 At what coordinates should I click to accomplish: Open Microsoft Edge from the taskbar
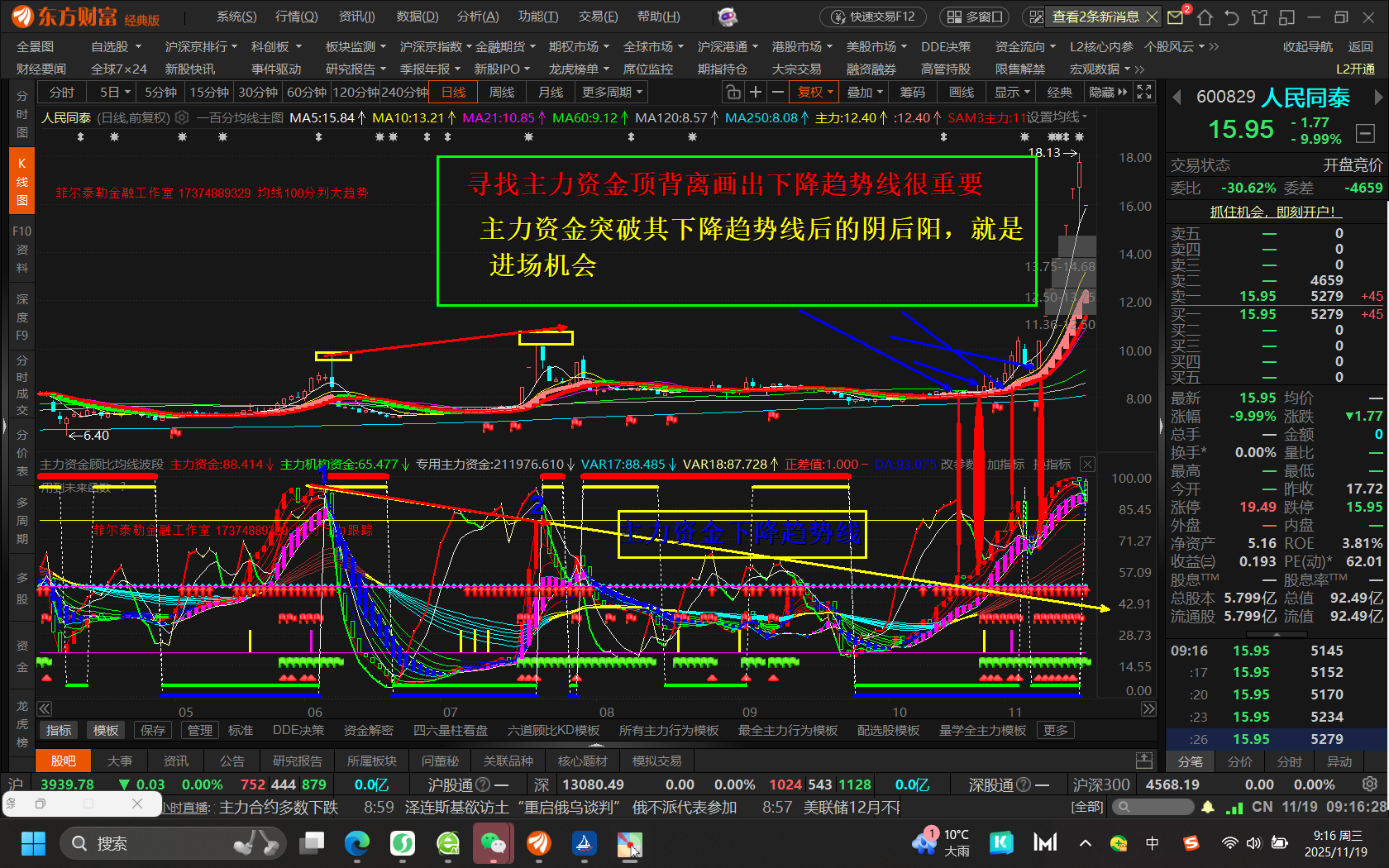coord(357,843)
